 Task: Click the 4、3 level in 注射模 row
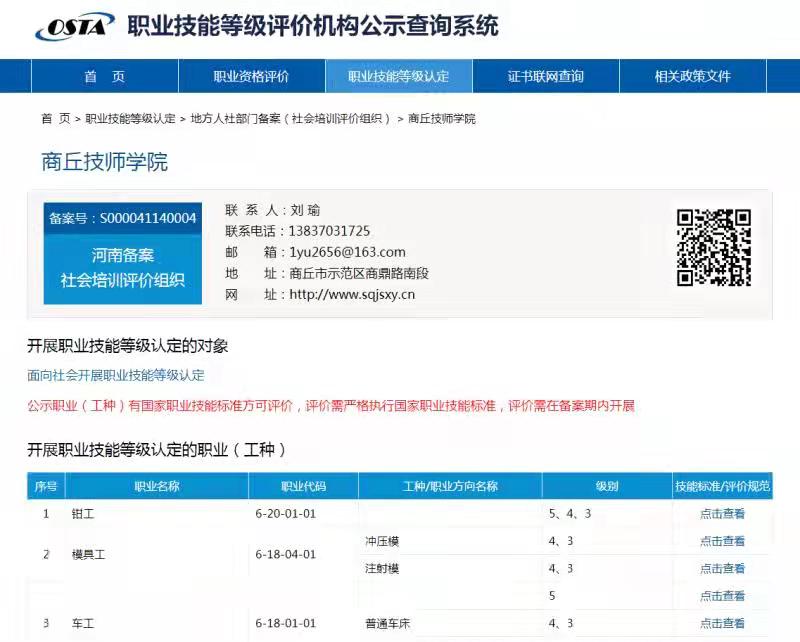tap(561, 569)
